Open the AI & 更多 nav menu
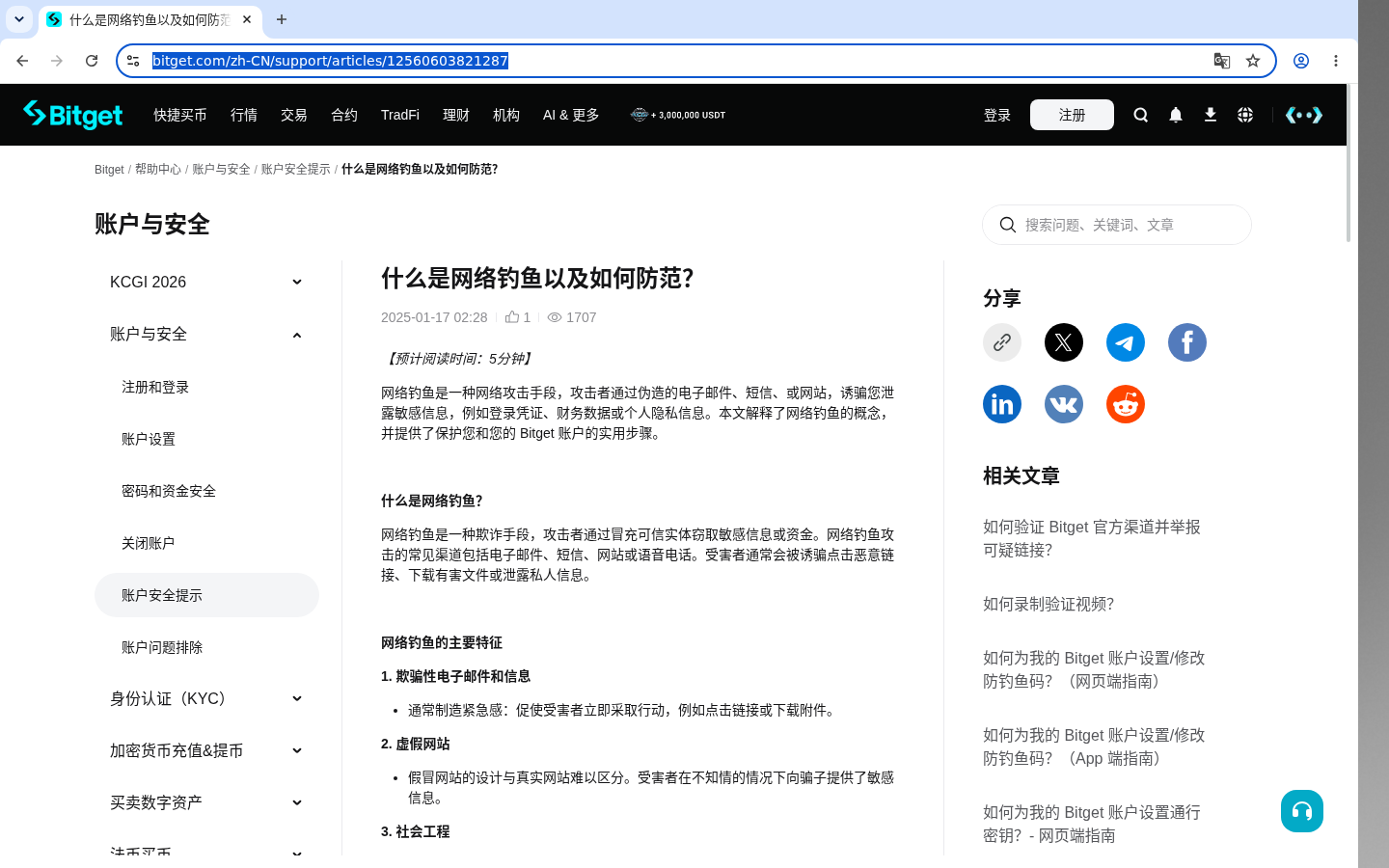The height and width of the screenshot is (868, 1389). coord(571,115)
